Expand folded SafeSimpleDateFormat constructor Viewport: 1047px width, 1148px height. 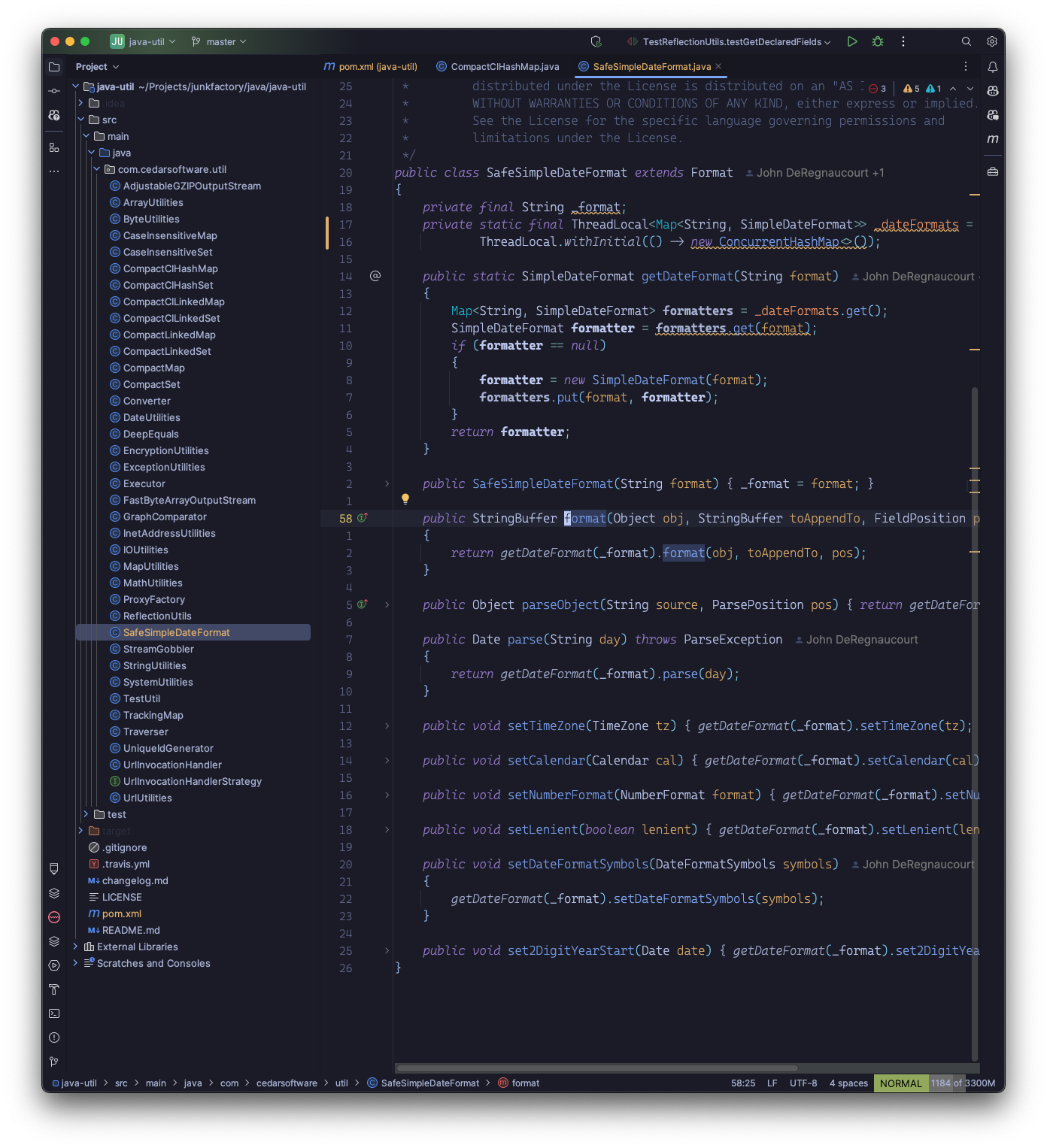click(387, 483)
